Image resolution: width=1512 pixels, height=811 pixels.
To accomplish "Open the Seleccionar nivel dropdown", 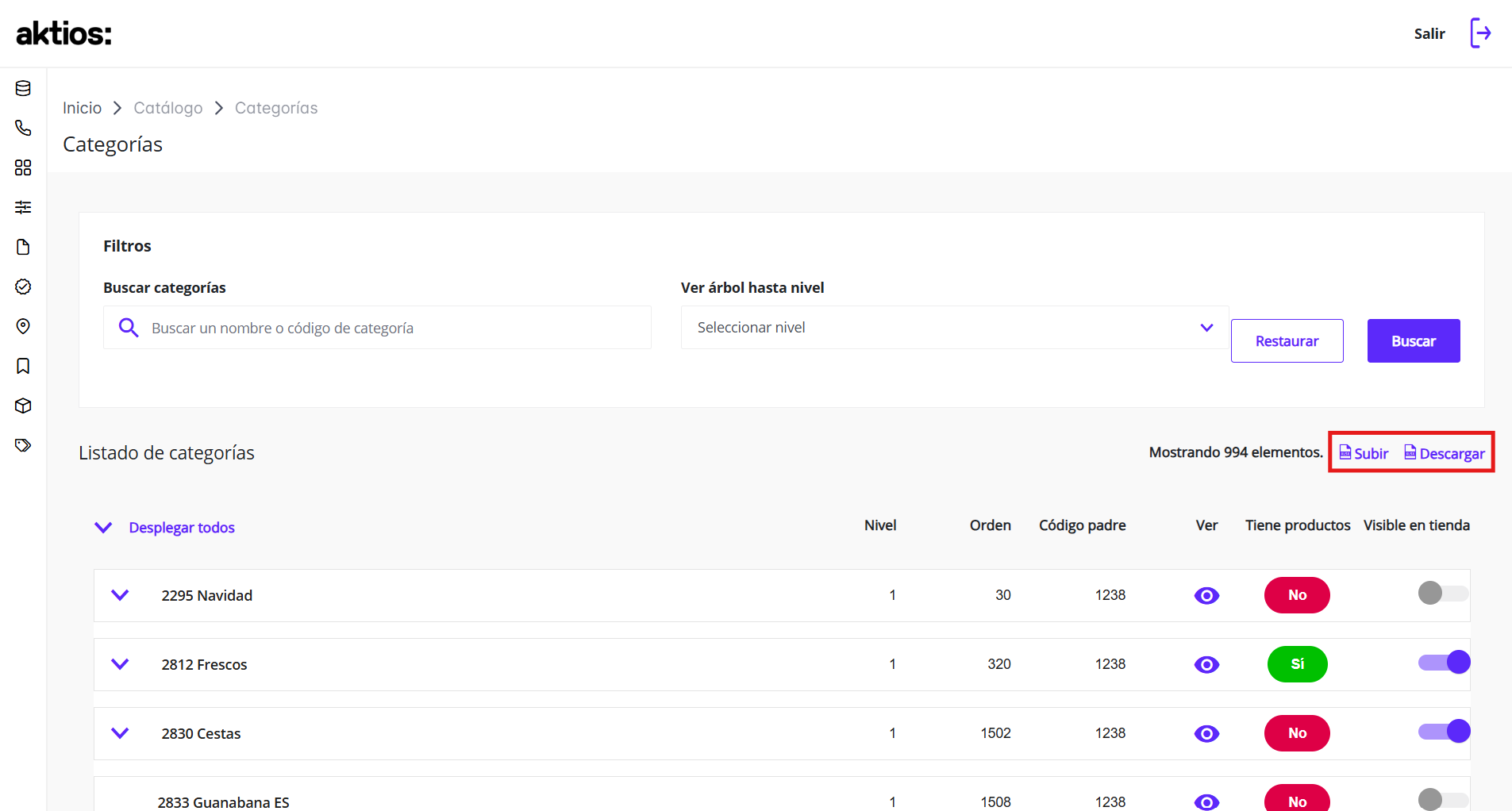I will point(955,328).
